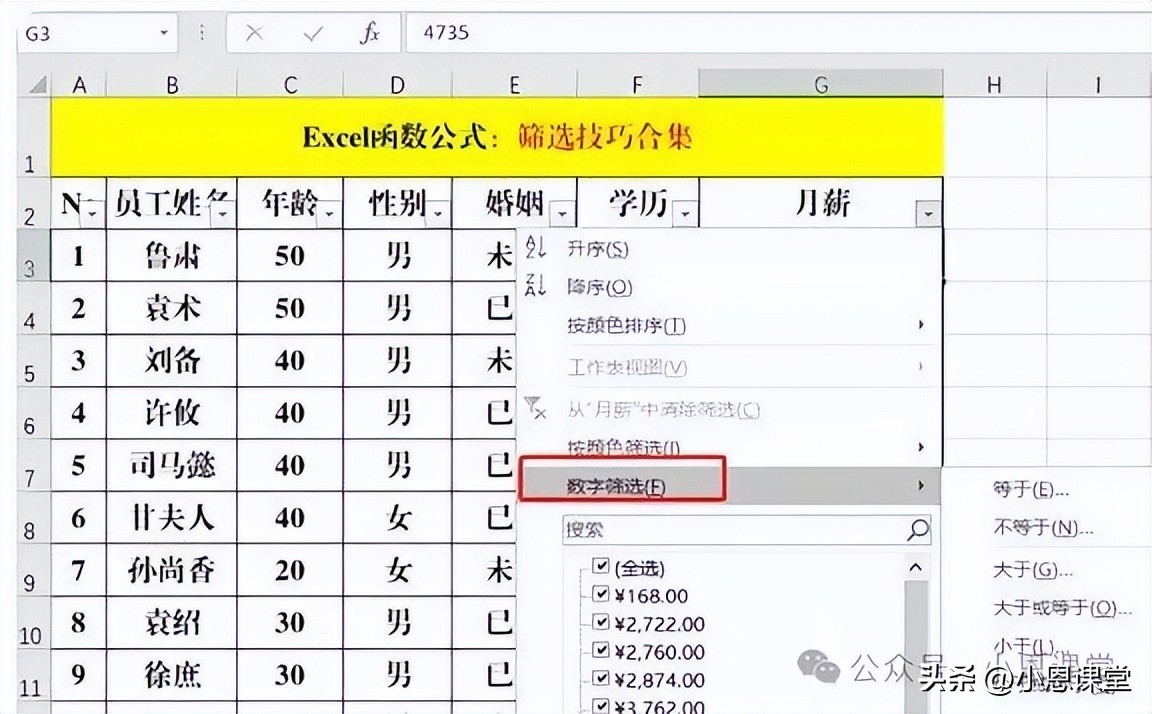Open the 月薪 column filter dropdown
The width and height of the screenshot is (1152, 714).
point(929,213)
